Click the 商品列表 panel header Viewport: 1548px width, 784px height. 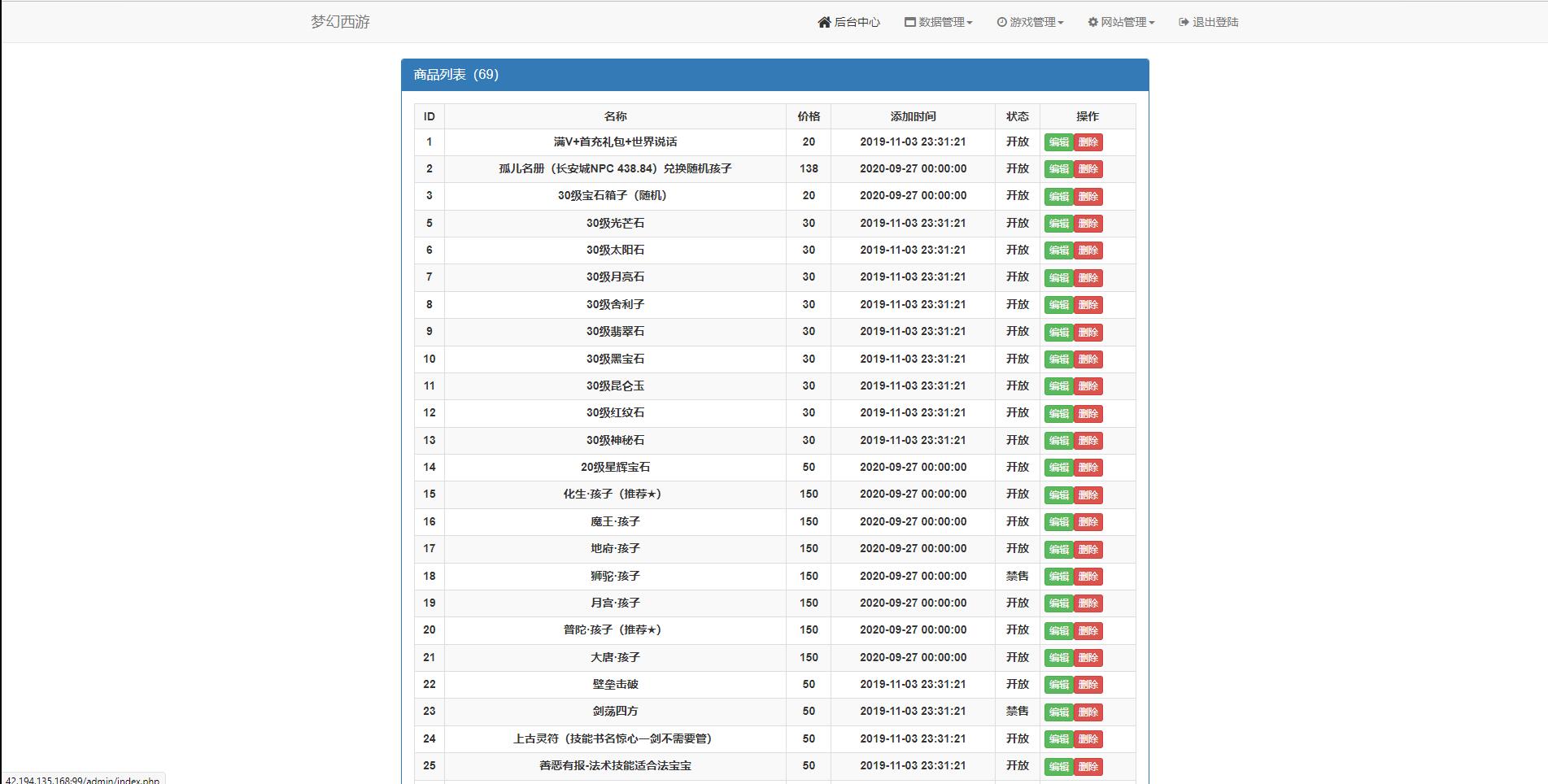[x=454, y=73]
